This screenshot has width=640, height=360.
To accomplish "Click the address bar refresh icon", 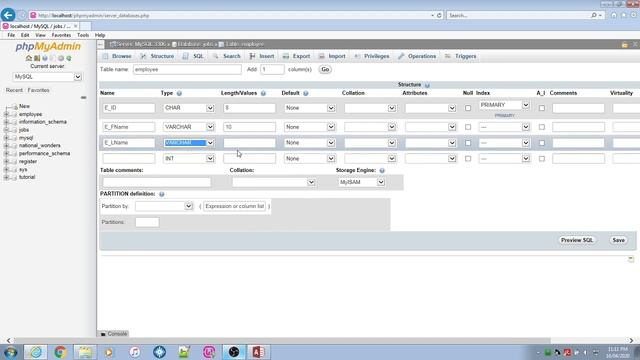I will coord(439,16).
